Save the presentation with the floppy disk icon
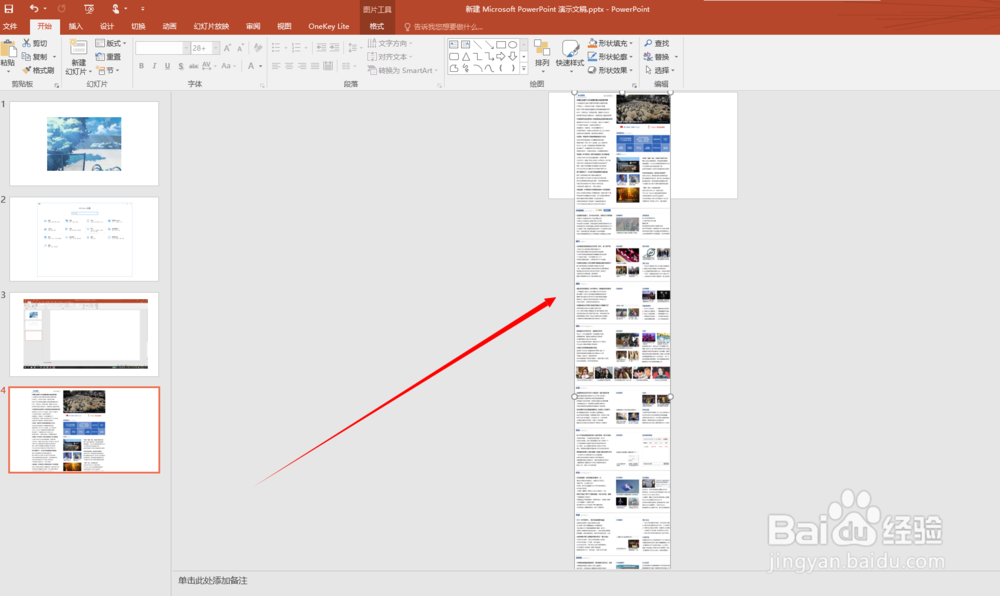Viewport: 1000px width, 596px height. point(8,9)
